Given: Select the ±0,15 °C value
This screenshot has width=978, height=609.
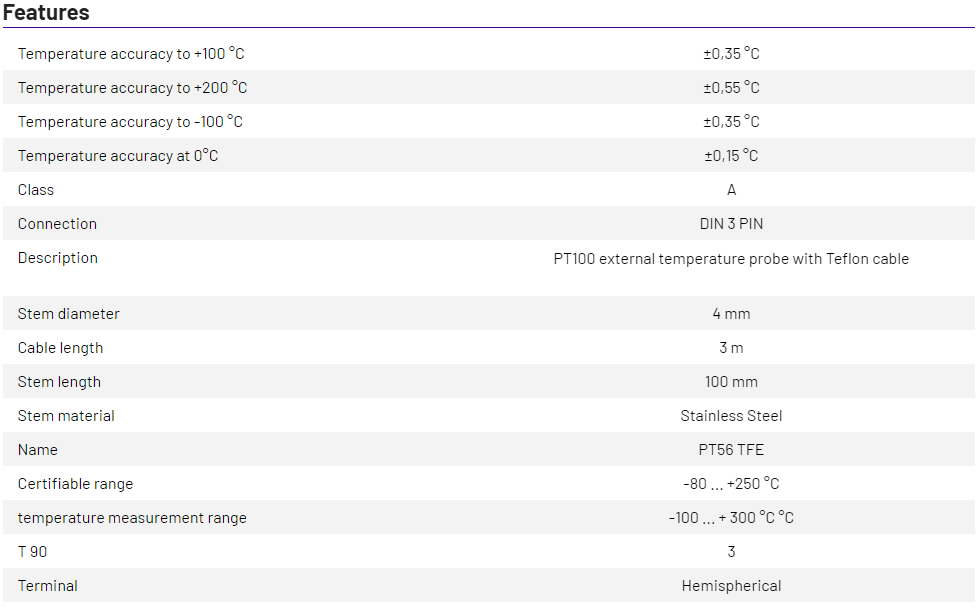Looking at the screenshot, I should click(x=731, y=156).
